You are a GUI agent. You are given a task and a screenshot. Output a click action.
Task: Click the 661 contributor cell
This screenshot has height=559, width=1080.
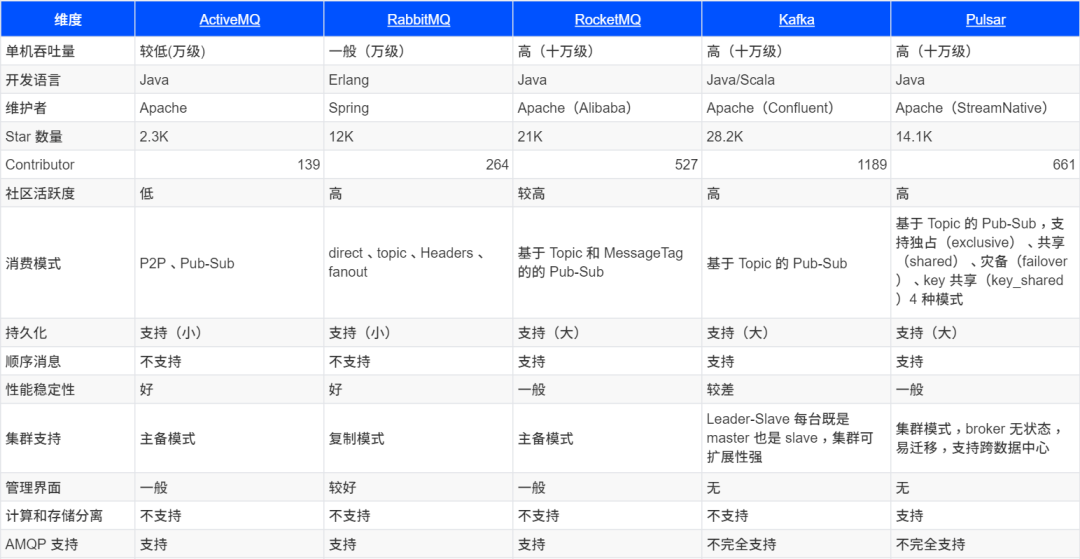986,165
